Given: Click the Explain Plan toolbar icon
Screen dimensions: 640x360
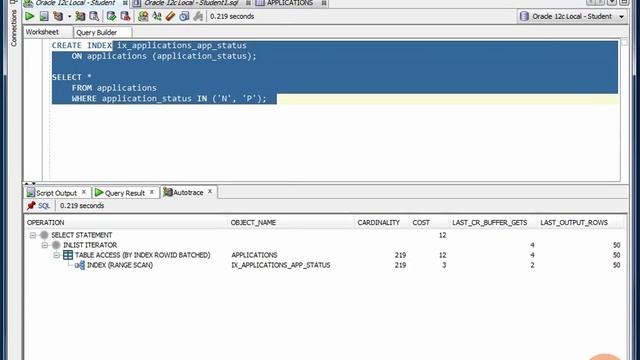Looking at the screenshot, I should coord(58,16).
